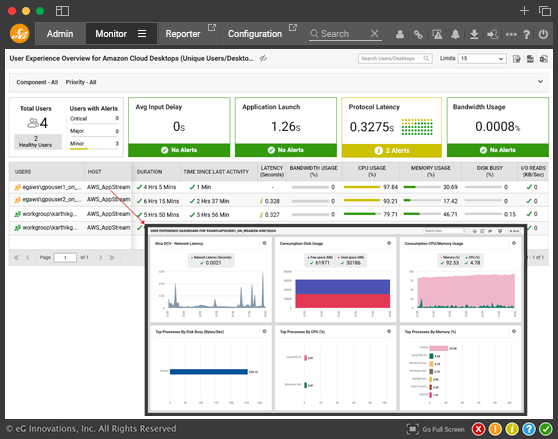Click the 2 Healthy Users box
The image size is (558, 439).
click(x=38, y=142)
